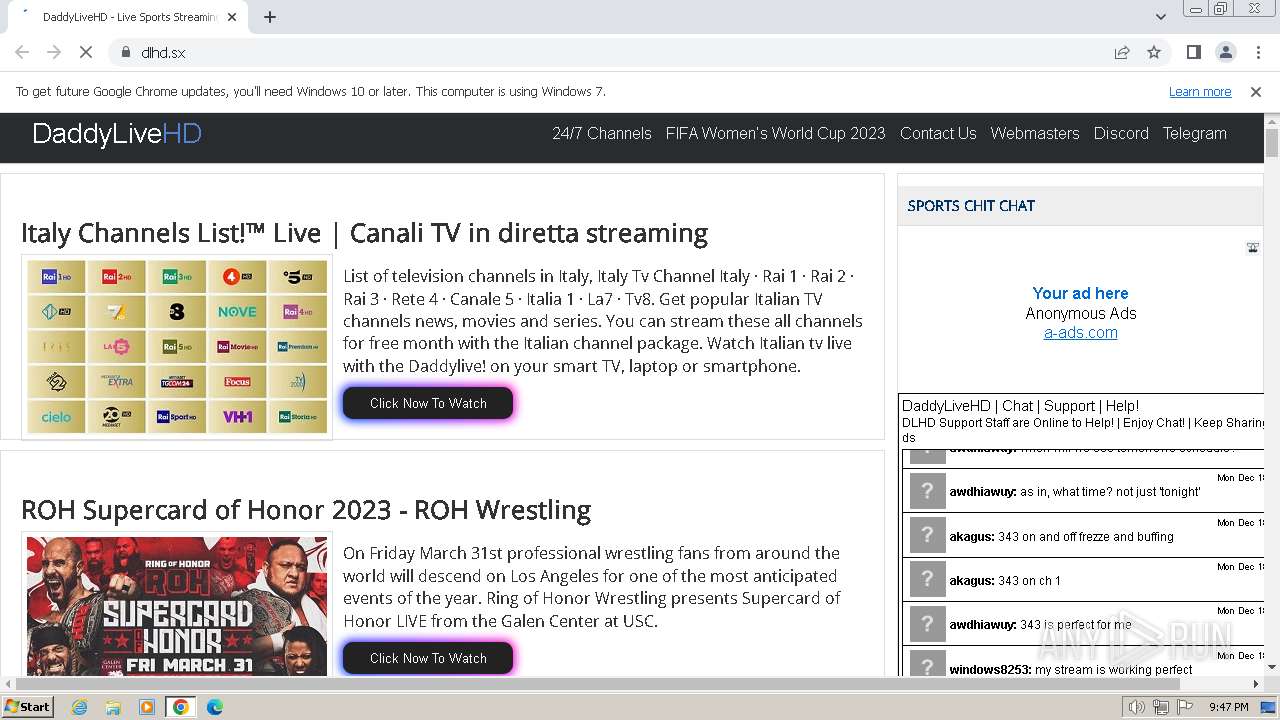Go to the Contact Us page

[938, 133]
